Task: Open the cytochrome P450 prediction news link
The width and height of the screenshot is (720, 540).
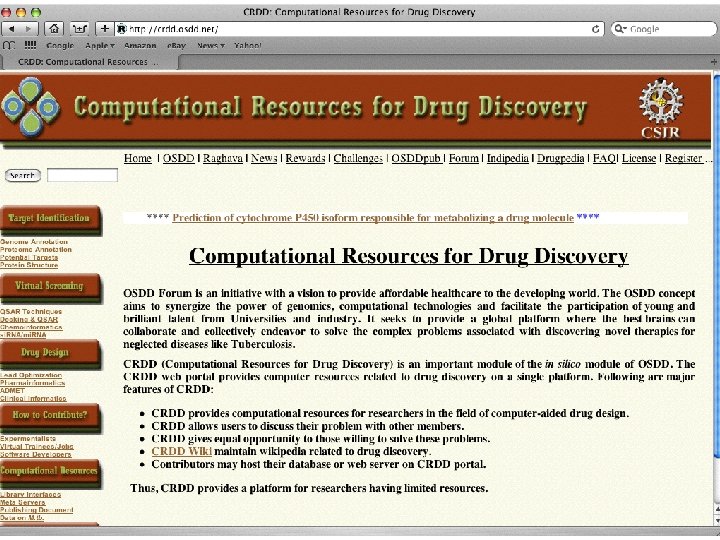Action: coord(373,218)
